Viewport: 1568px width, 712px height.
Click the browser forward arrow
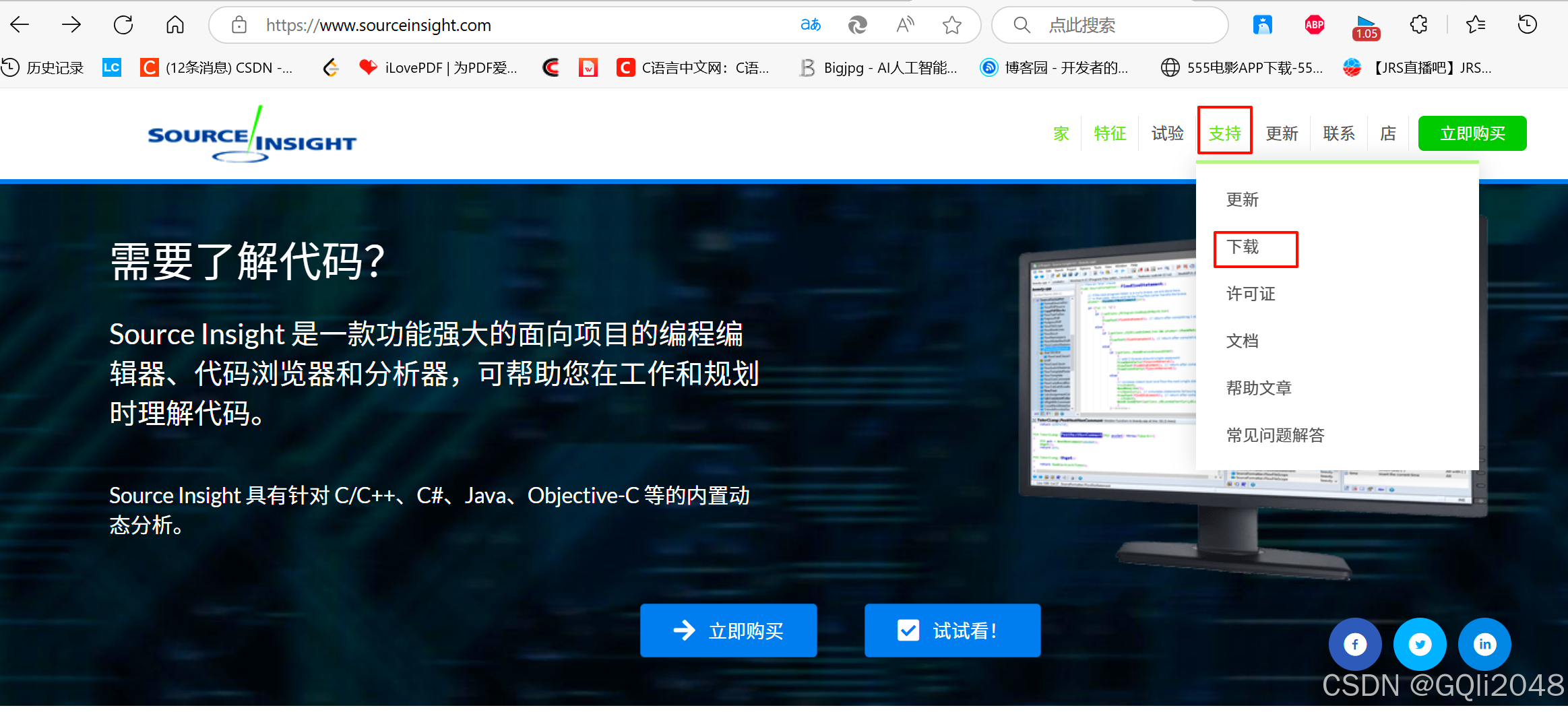(71, 25)
